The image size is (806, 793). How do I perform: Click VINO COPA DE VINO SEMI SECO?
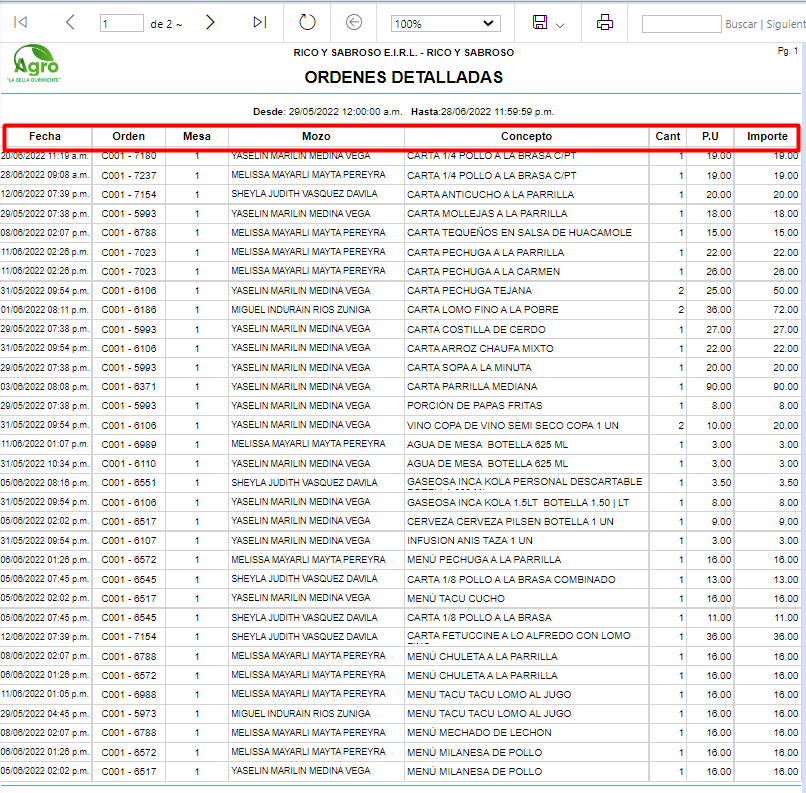512,425
